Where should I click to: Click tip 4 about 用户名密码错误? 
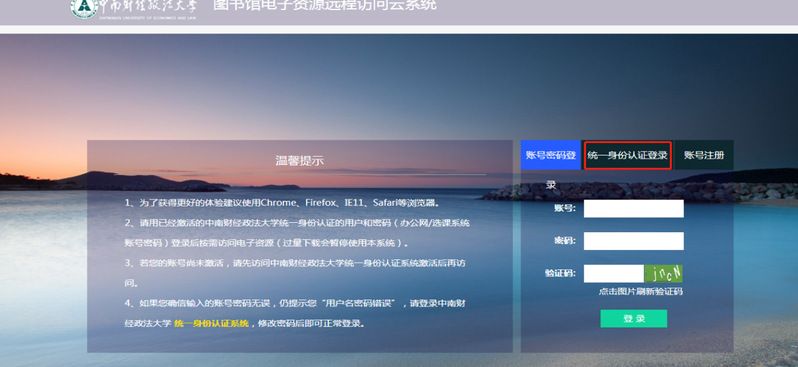(295, 313)
